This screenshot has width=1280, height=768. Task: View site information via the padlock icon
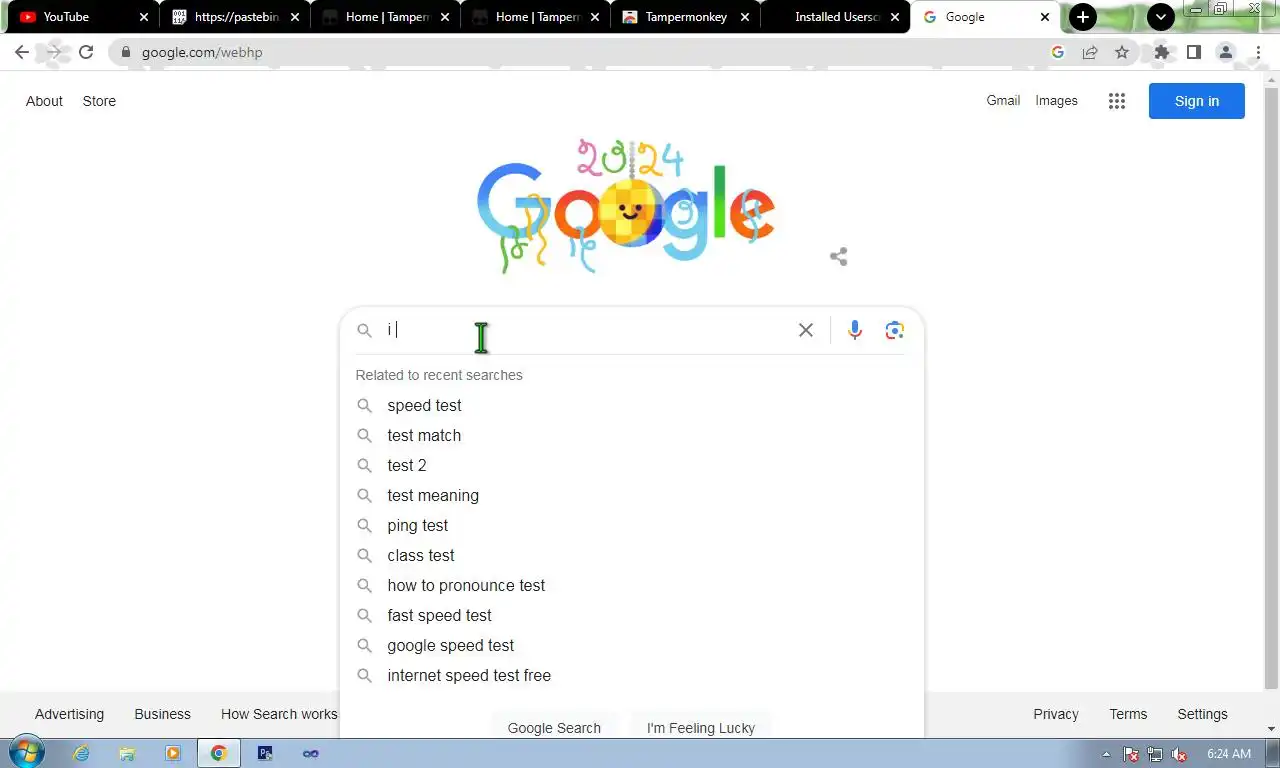click(125, 52)
